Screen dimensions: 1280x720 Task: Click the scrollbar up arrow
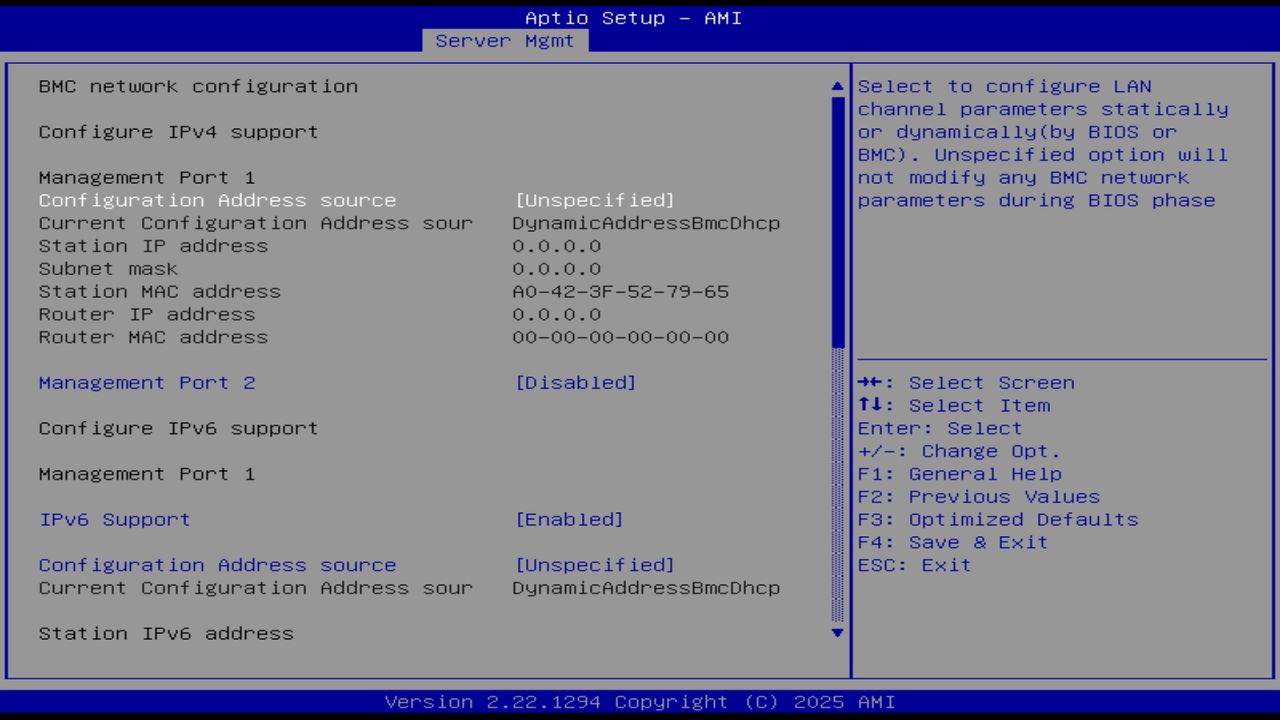(x=836, y=86)
